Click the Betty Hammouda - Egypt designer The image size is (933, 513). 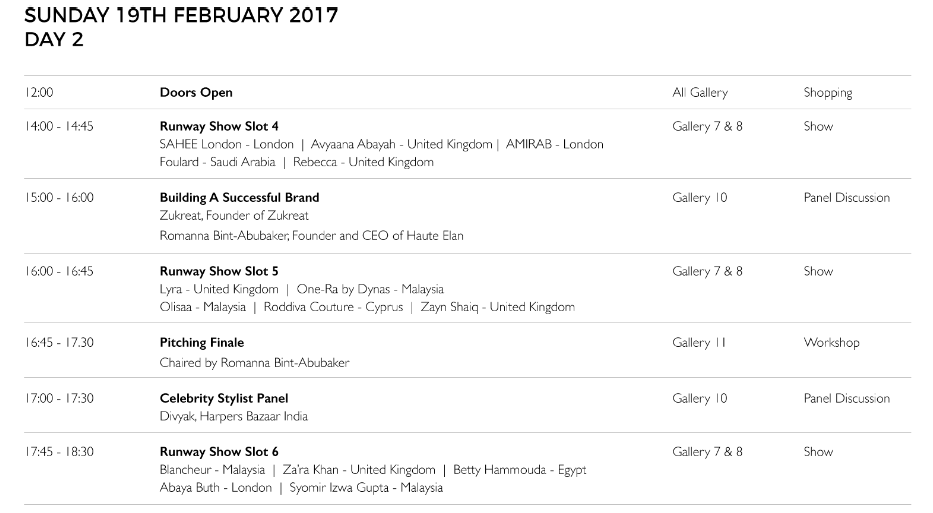pos(519,470)
